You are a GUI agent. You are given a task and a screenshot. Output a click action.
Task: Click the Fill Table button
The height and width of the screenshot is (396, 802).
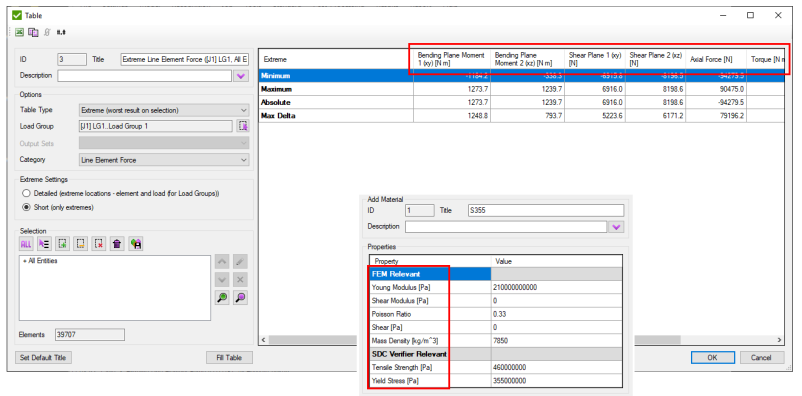[230, 358]
